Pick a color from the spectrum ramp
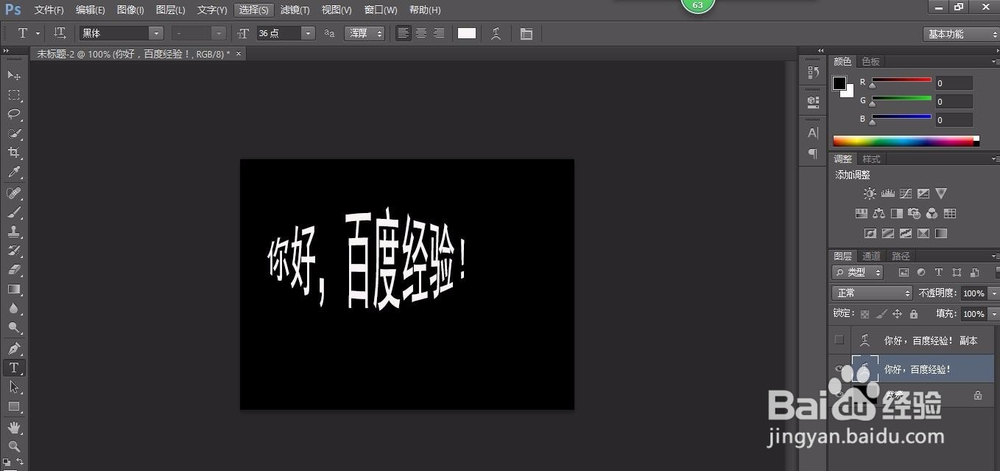This screenshot has width=1000, height=471. click(906, 141)
